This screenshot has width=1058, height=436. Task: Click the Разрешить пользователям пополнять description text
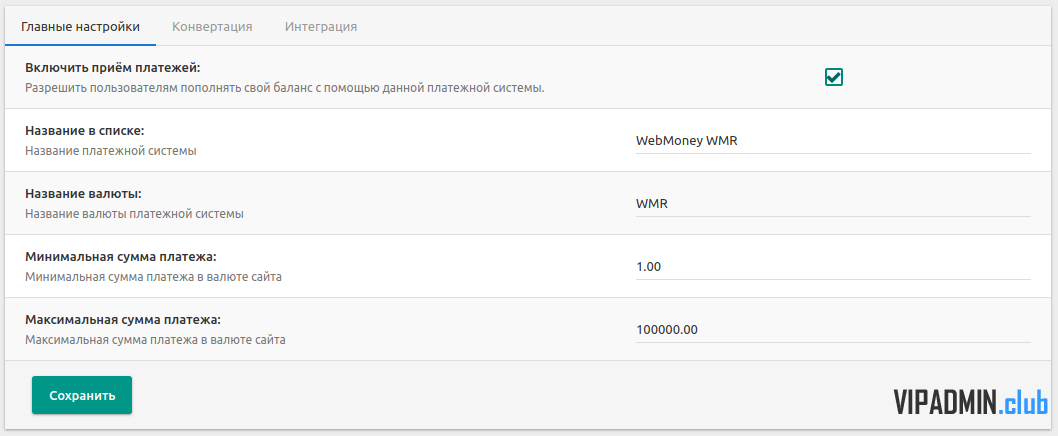tap(285, 88)
